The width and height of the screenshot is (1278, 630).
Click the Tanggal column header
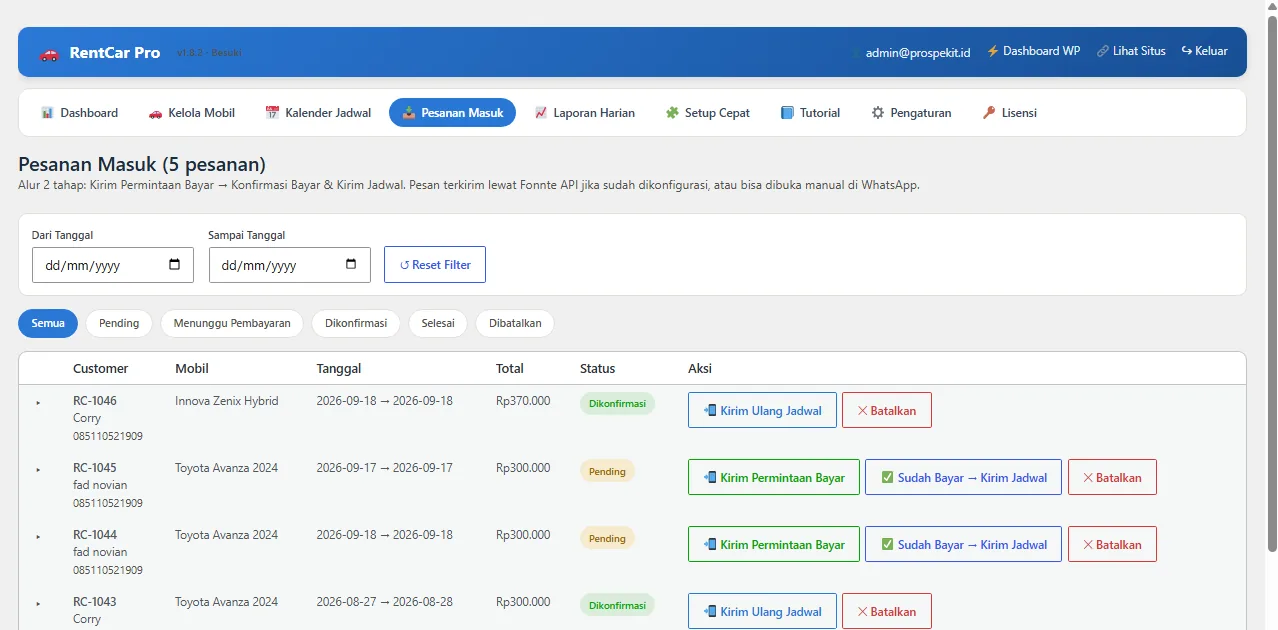click(339, 369)
